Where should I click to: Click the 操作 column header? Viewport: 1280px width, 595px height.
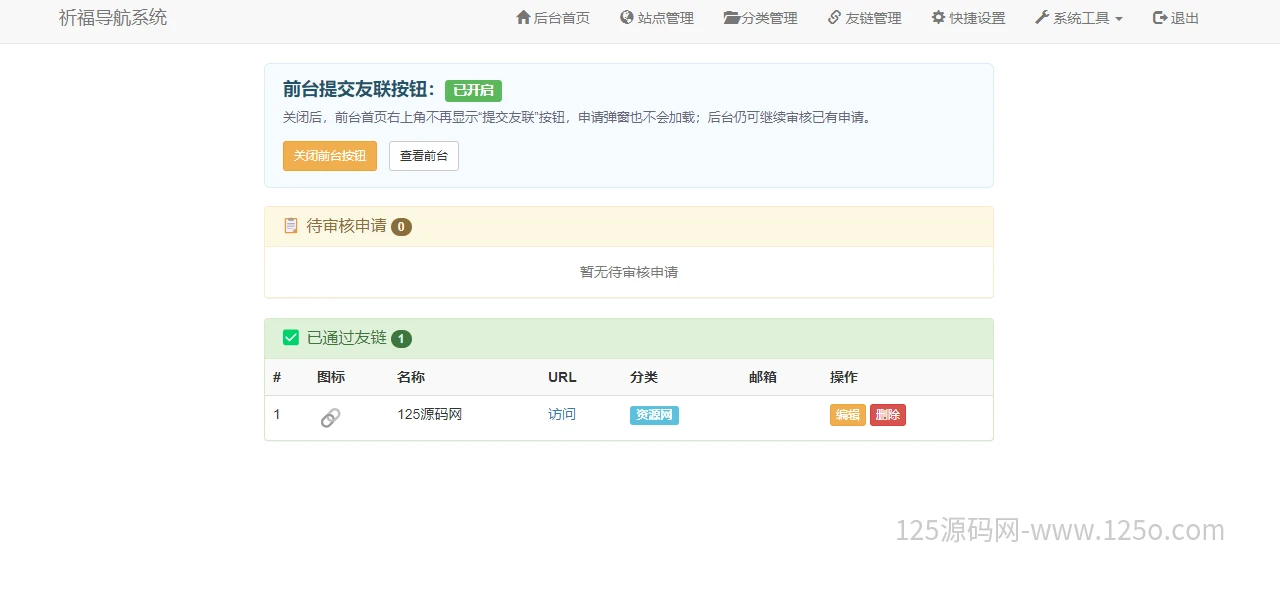coord(844,377)
